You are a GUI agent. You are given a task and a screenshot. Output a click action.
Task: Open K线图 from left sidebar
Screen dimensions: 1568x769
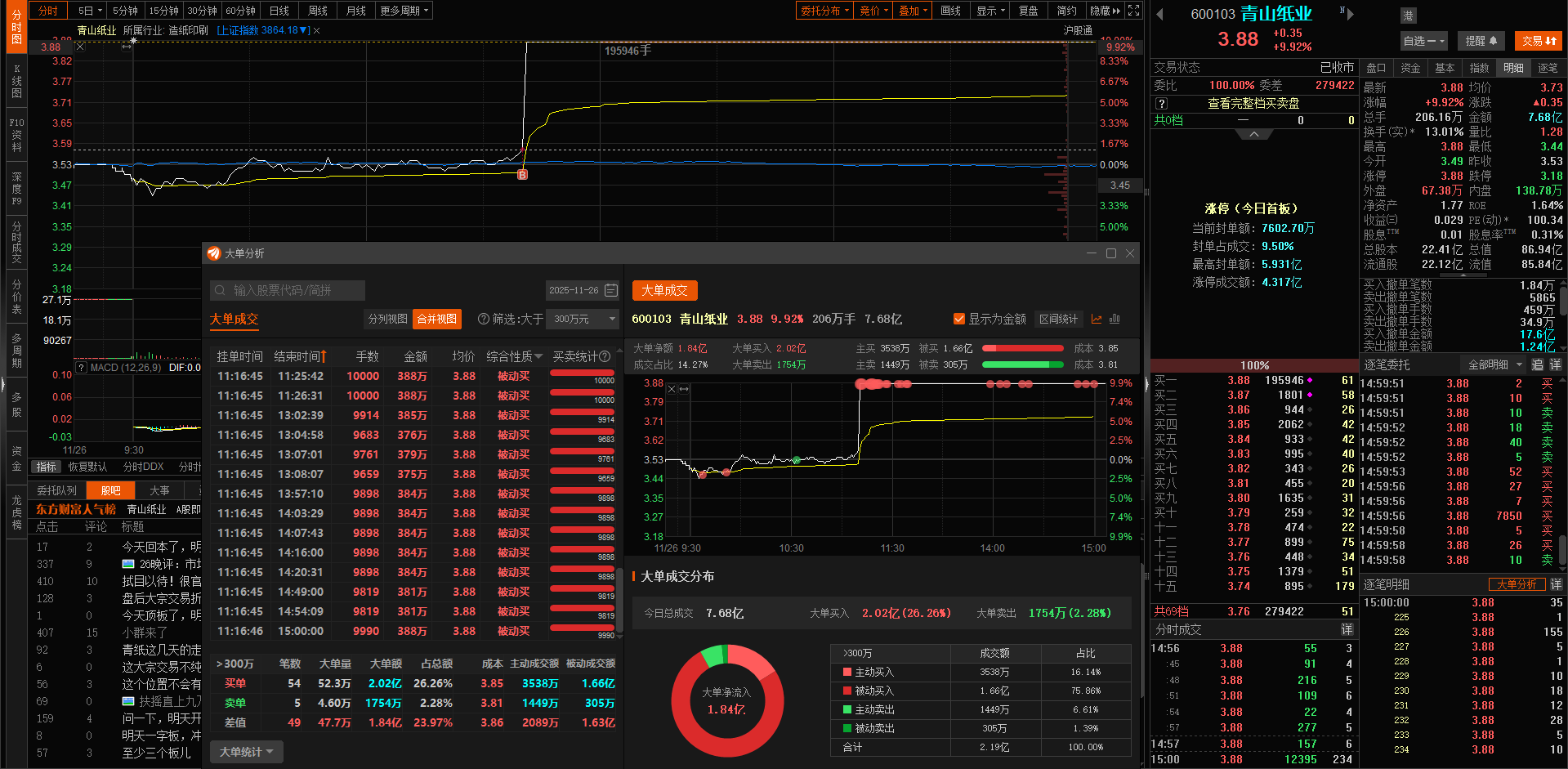coord(17,82)
